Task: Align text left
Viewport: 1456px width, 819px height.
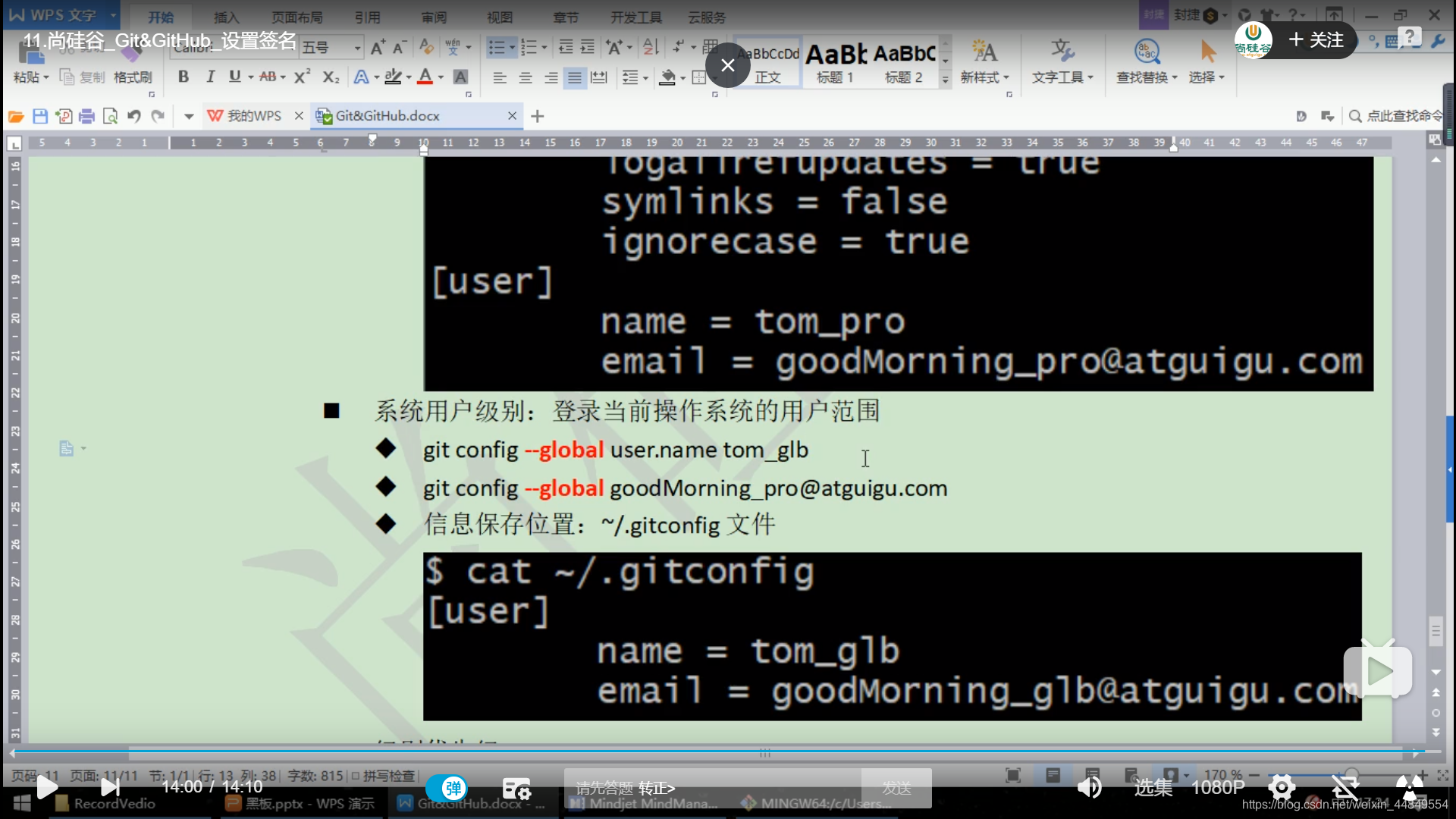Action: [x=499, y=77]
